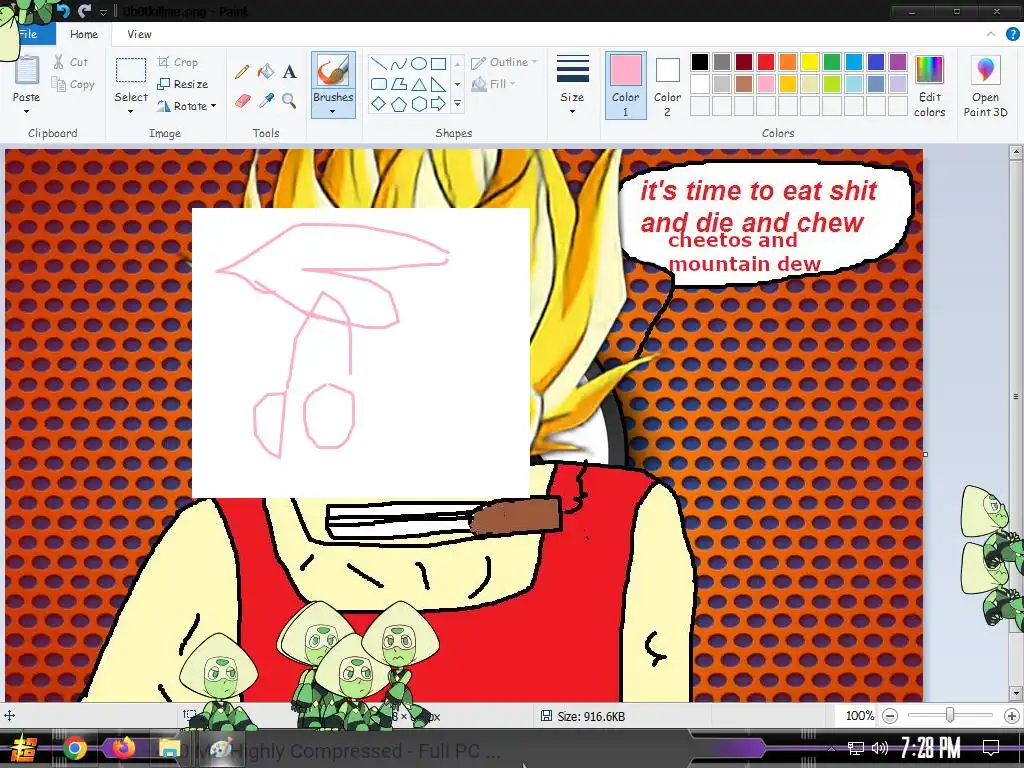Viewport: 1024px width, 768px height.
Task: Collapse the ribbon with the chevron
Action: tap(991, 34)
